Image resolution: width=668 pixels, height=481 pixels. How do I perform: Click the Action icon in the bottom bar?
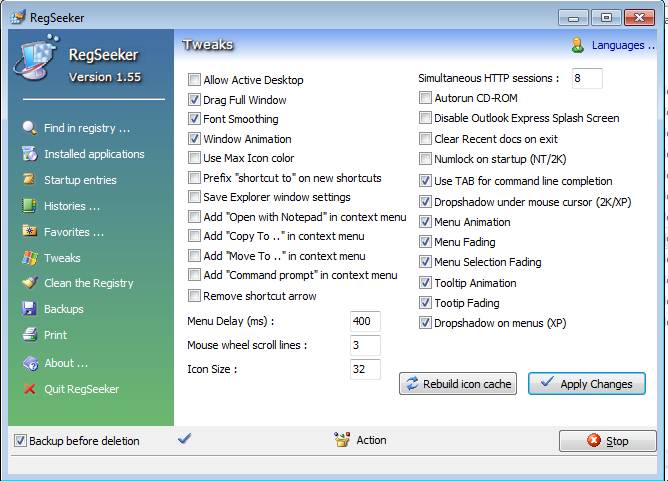tap(342, 439)
